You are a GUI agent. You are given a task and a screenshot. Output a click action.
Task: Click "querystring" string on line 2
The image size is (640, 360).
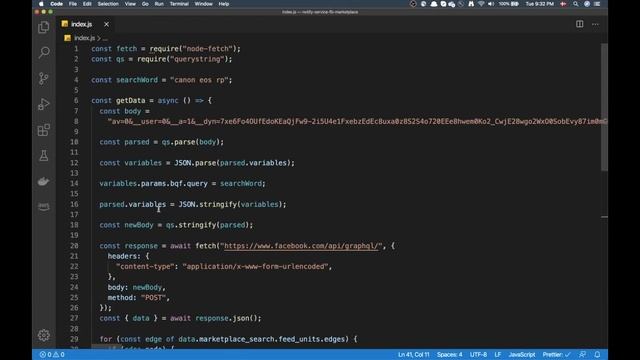[x=197, y=59]
